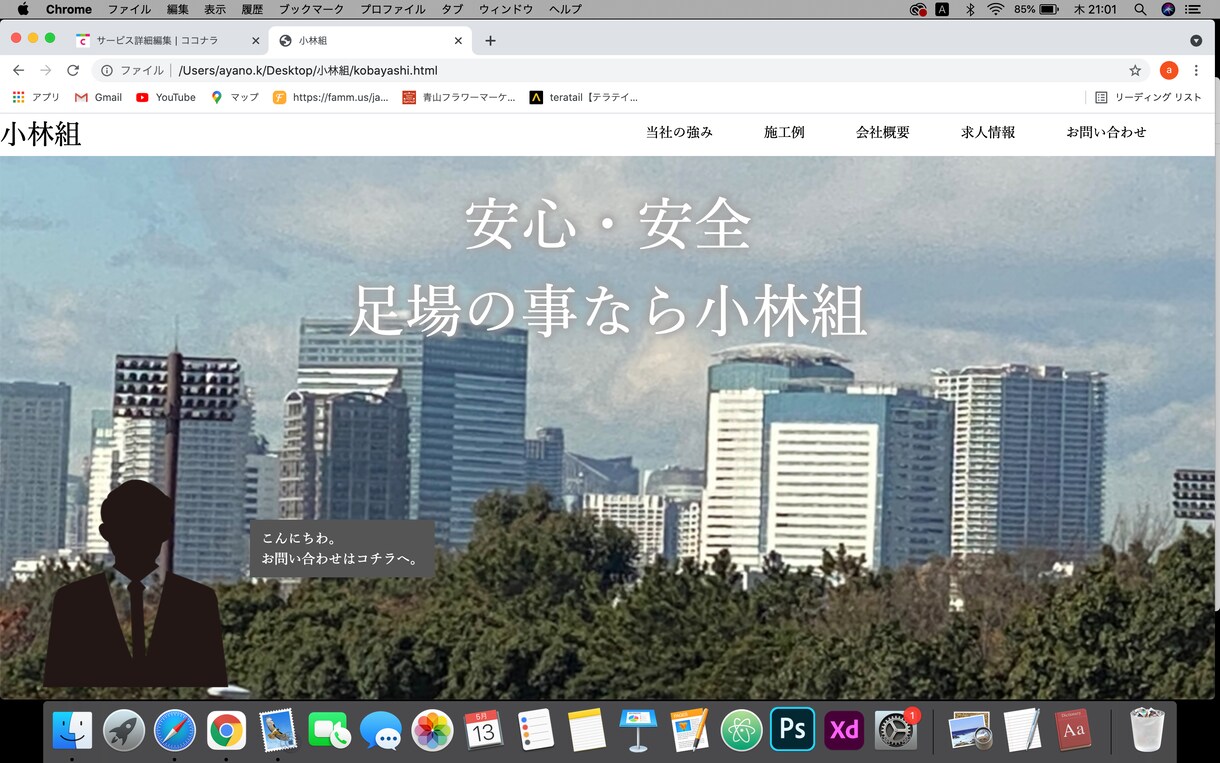Image resolution: width=1220 pixels, height=763 pixels.
Task: Click the browser forward arrow
Action: pyautogui.click(x=45, y=70)
